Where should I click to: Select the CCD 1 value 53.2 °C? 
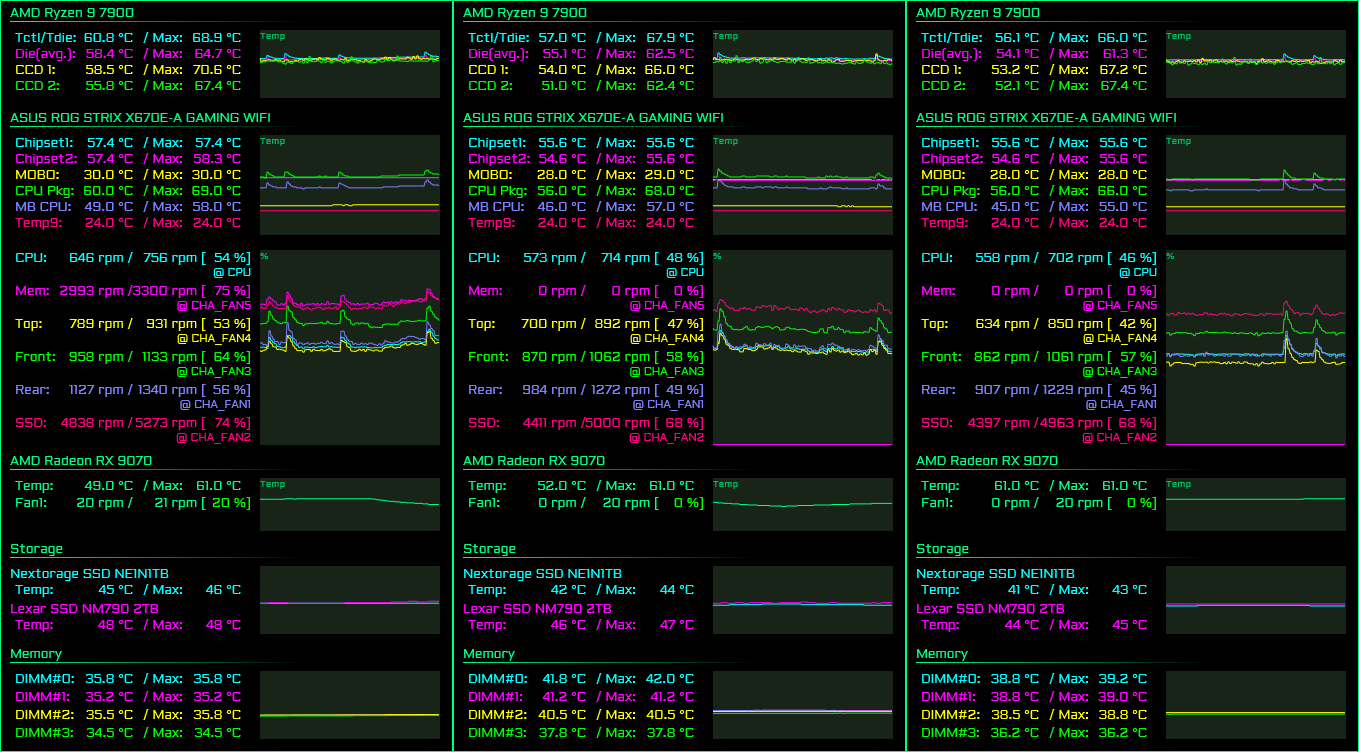(1015, 70)
